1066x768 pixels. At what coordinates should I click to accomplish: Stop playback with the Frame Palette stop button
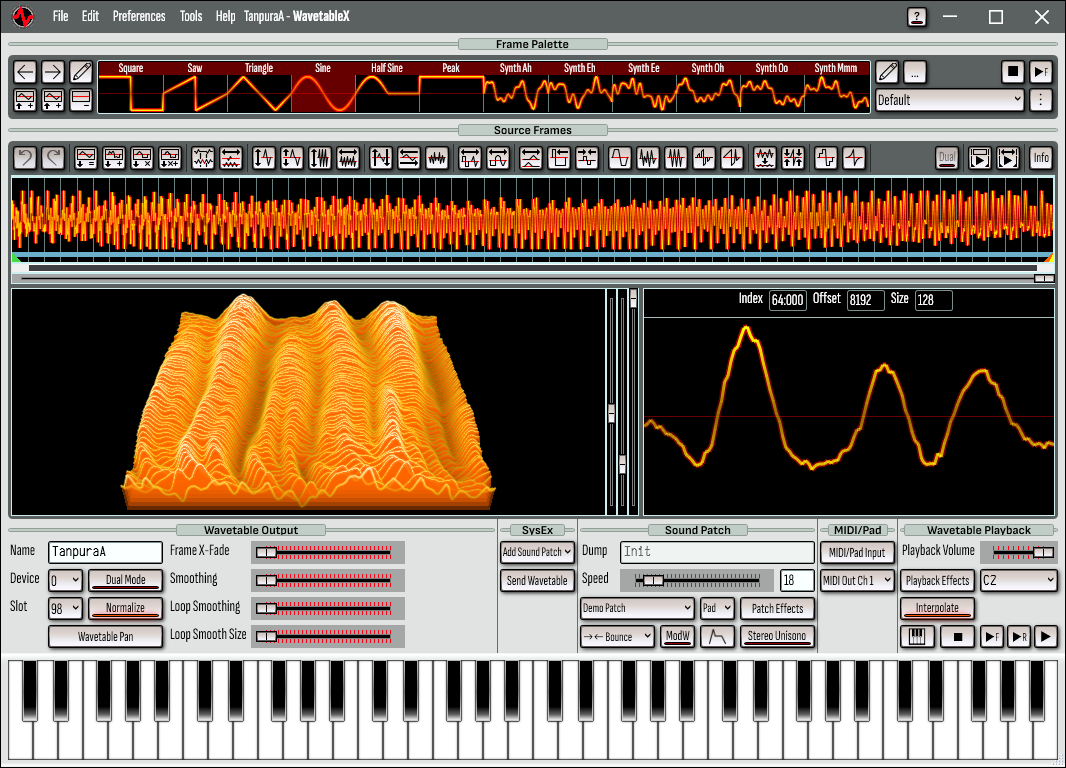click(1012, 72)
